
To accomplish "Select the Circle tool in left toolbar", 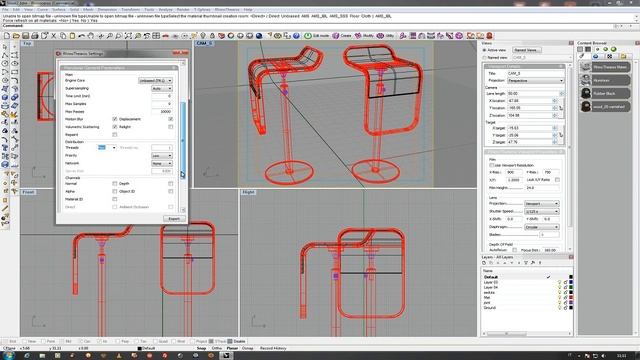I will pyautogui.click(x=5, y=64).
